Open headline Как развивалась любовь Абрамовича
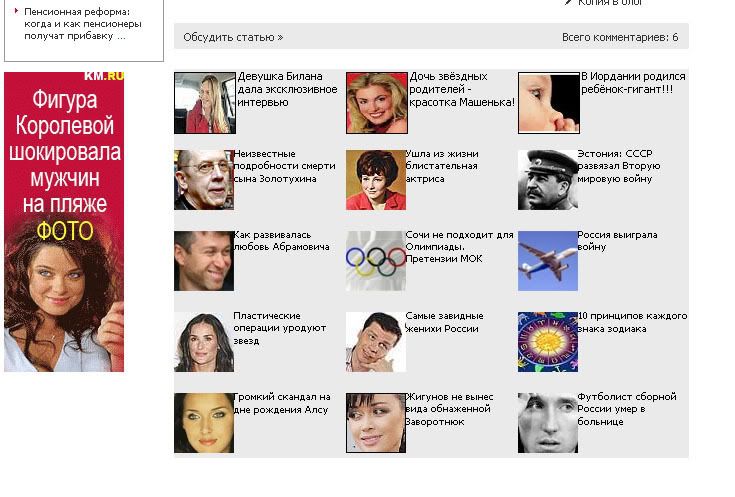Screen dimensions: 735x497 click(x=282, y=241)
